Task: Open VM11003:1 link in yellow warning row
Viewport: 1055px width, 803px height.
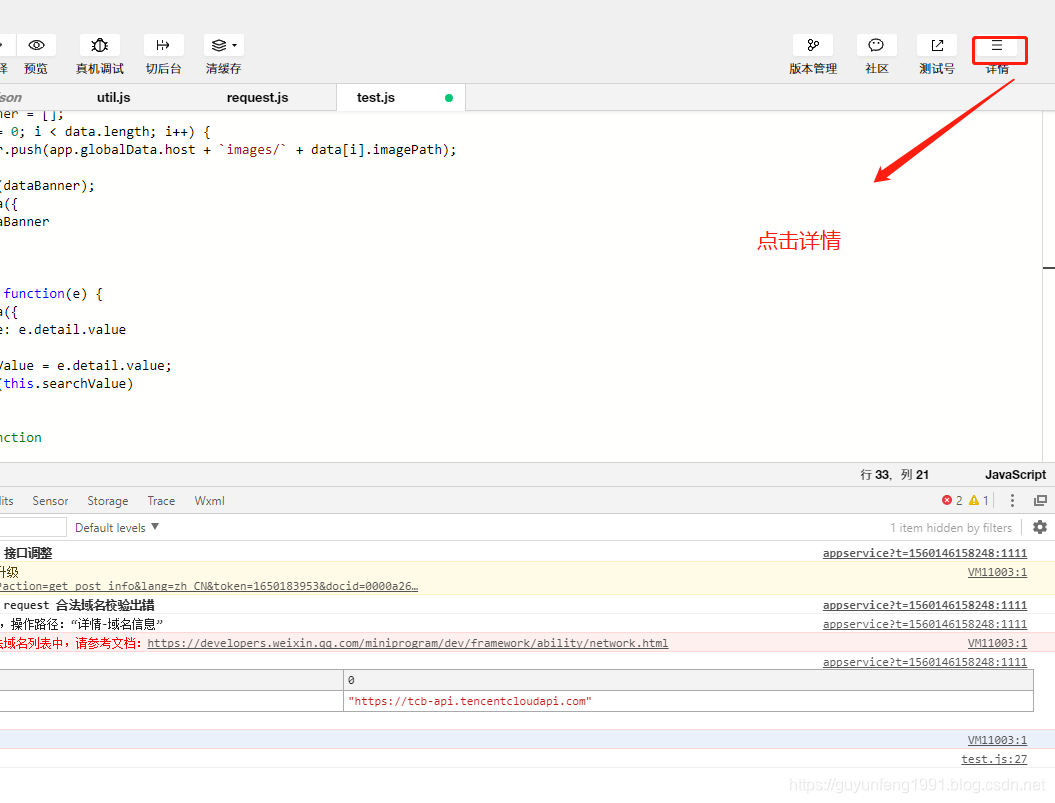Action: (x=997, y=572)
